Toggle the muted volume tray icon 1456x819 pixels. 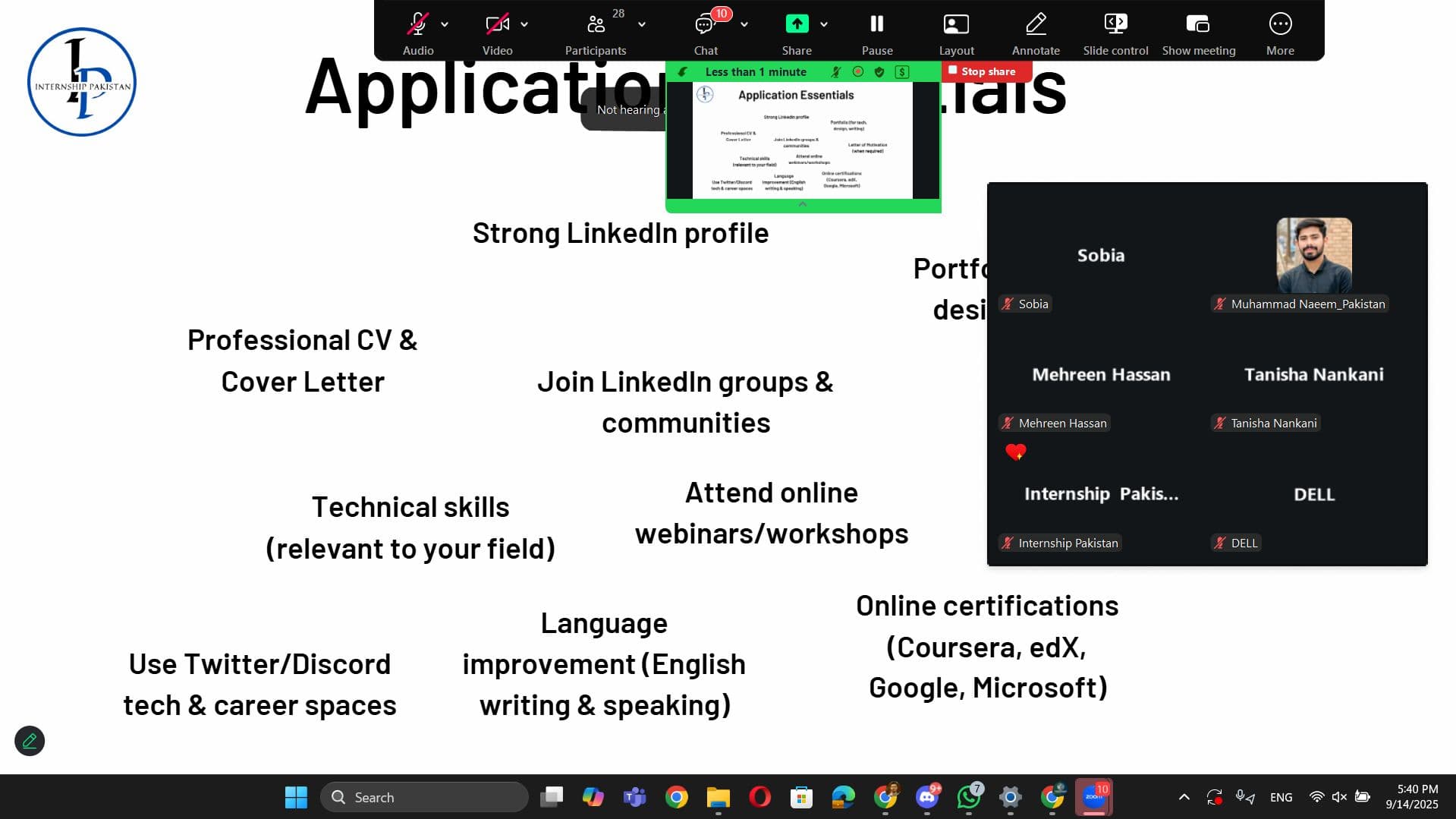pos(1339,797)
